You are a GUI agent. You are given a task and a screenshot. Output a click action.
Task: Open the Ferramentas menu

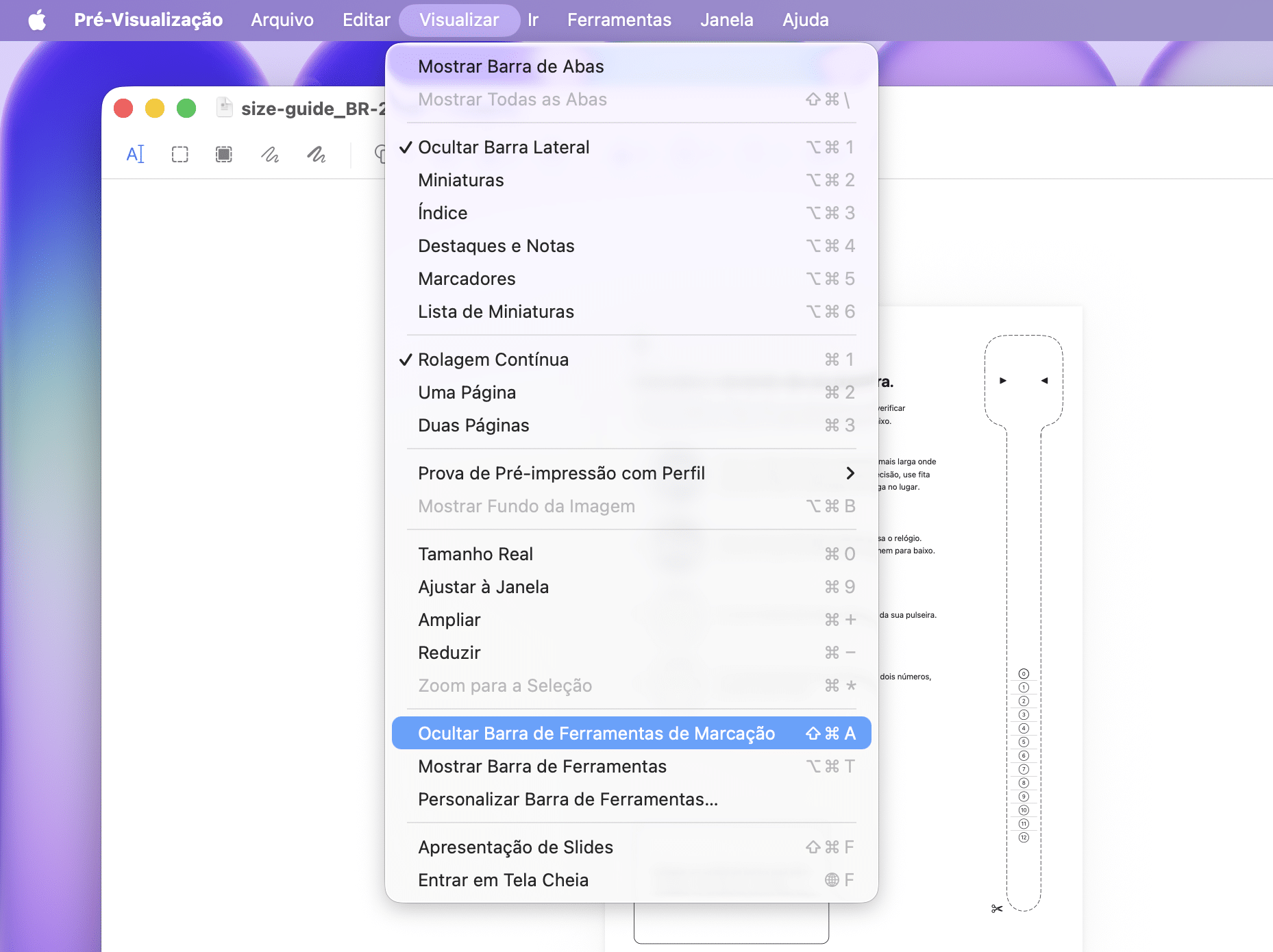click(x=619, y=20)
